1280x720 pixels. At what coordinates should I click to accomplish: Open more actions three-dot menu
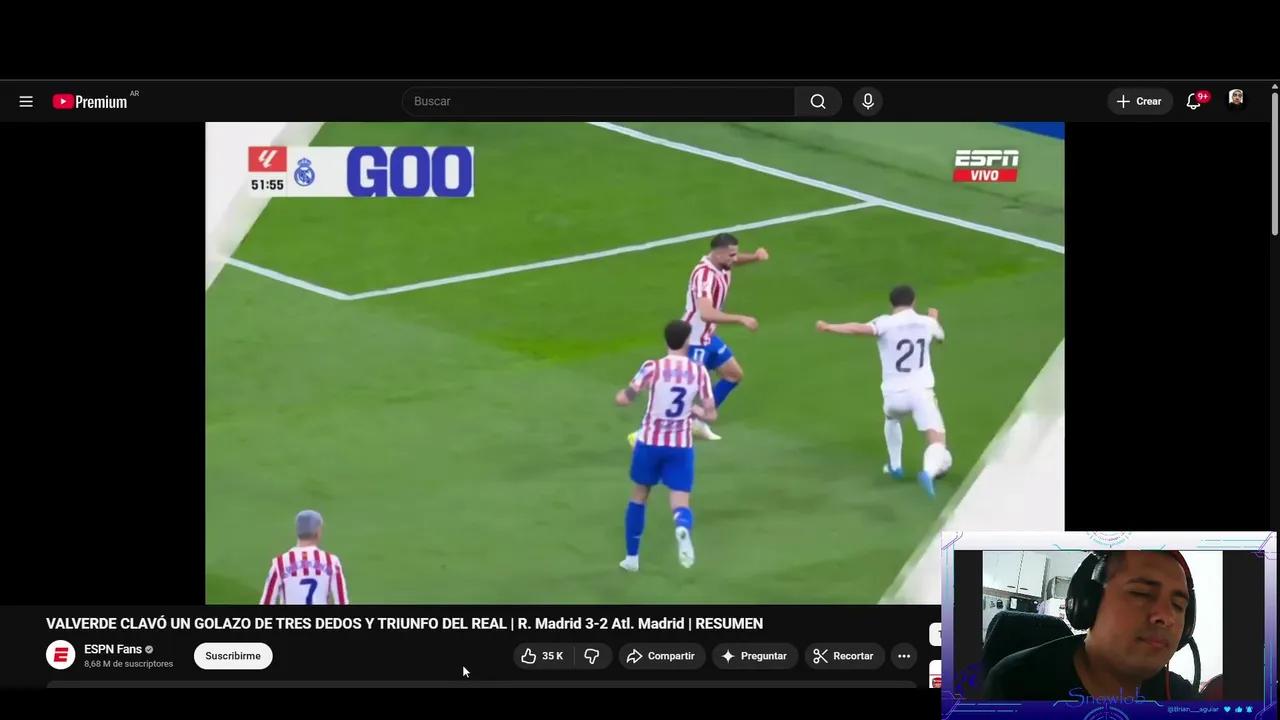pyautogui.click(x=904, y=656)
